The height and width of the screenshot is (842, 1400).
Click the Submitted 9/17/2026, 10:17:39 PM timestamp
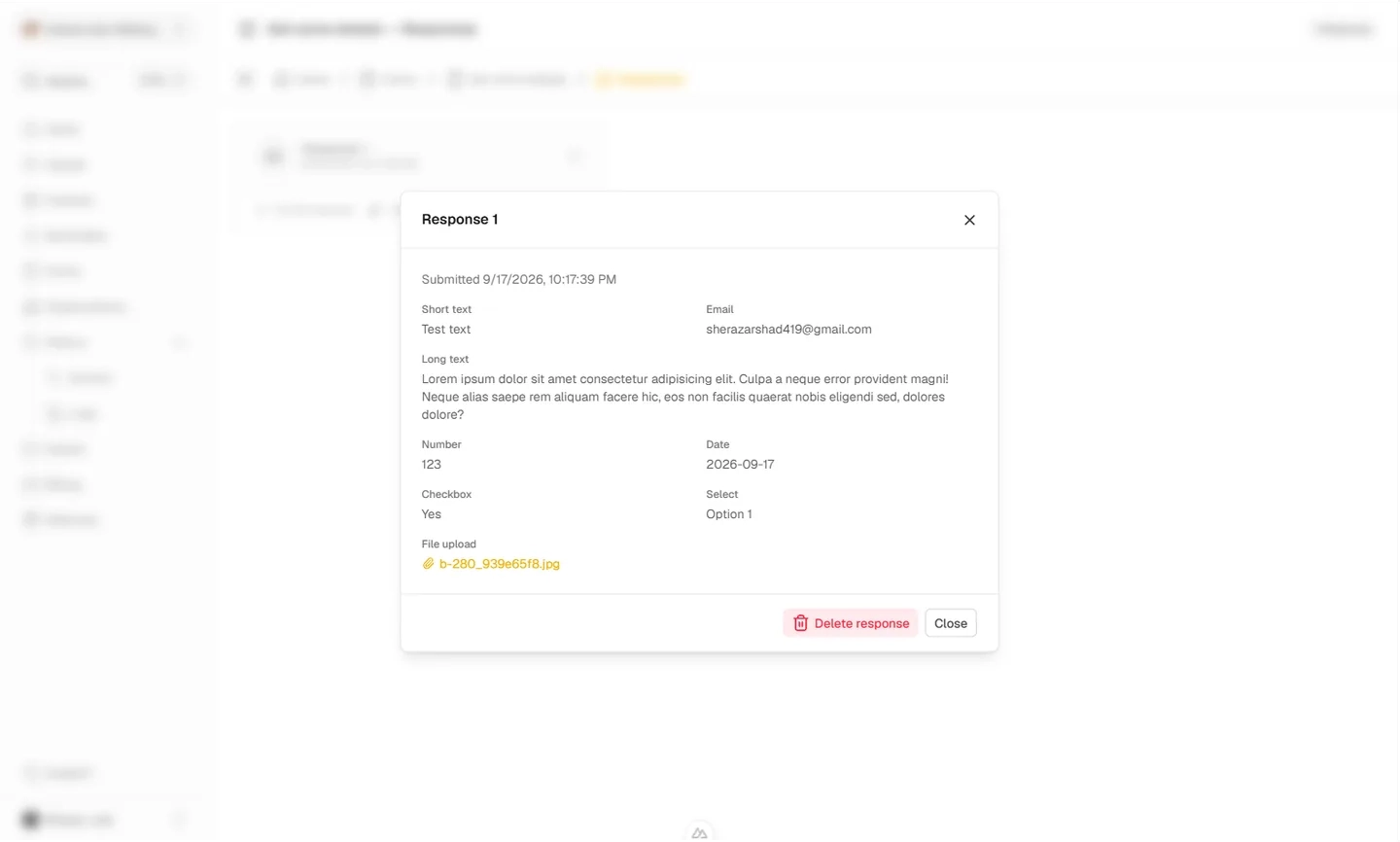point(519,279)
